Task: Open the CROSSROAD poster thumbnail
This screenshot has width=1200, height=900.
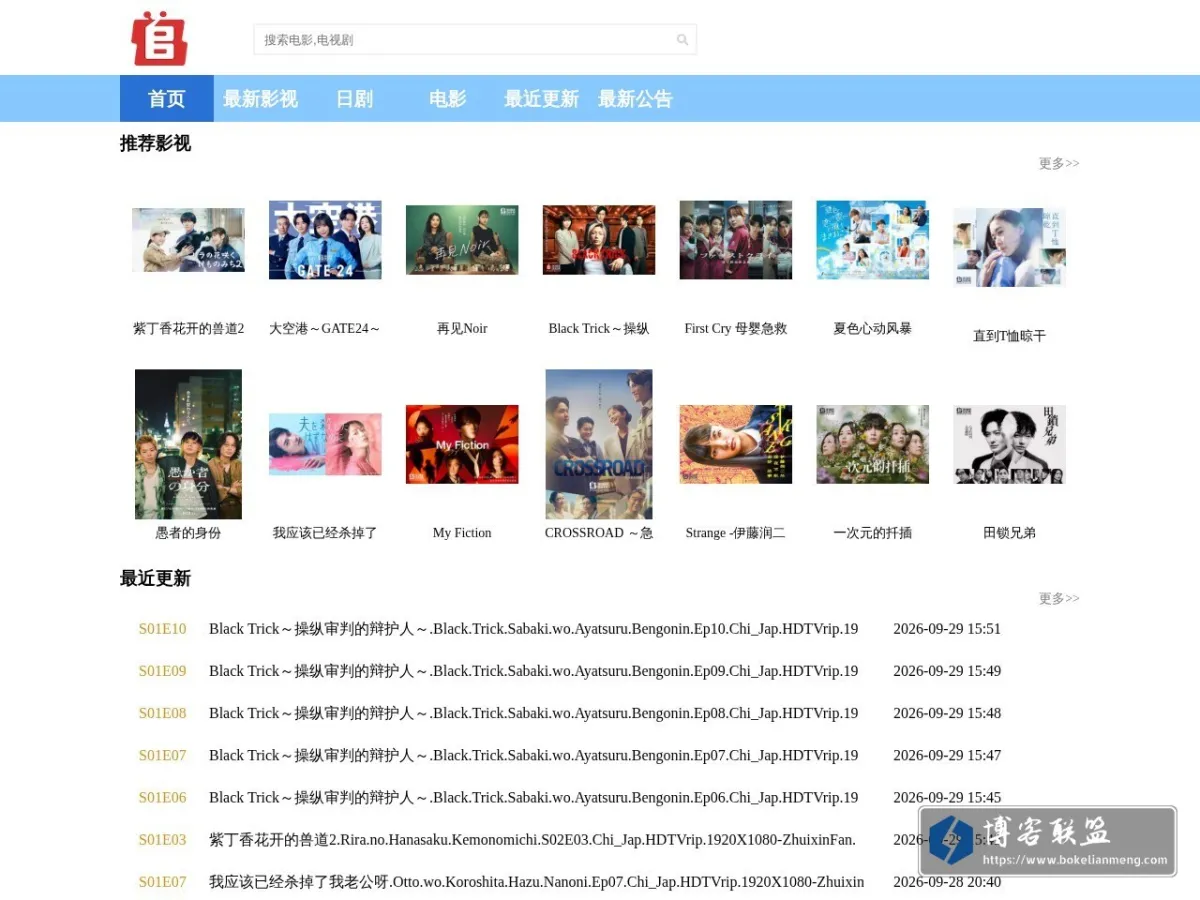Action: tap(599, 444)
